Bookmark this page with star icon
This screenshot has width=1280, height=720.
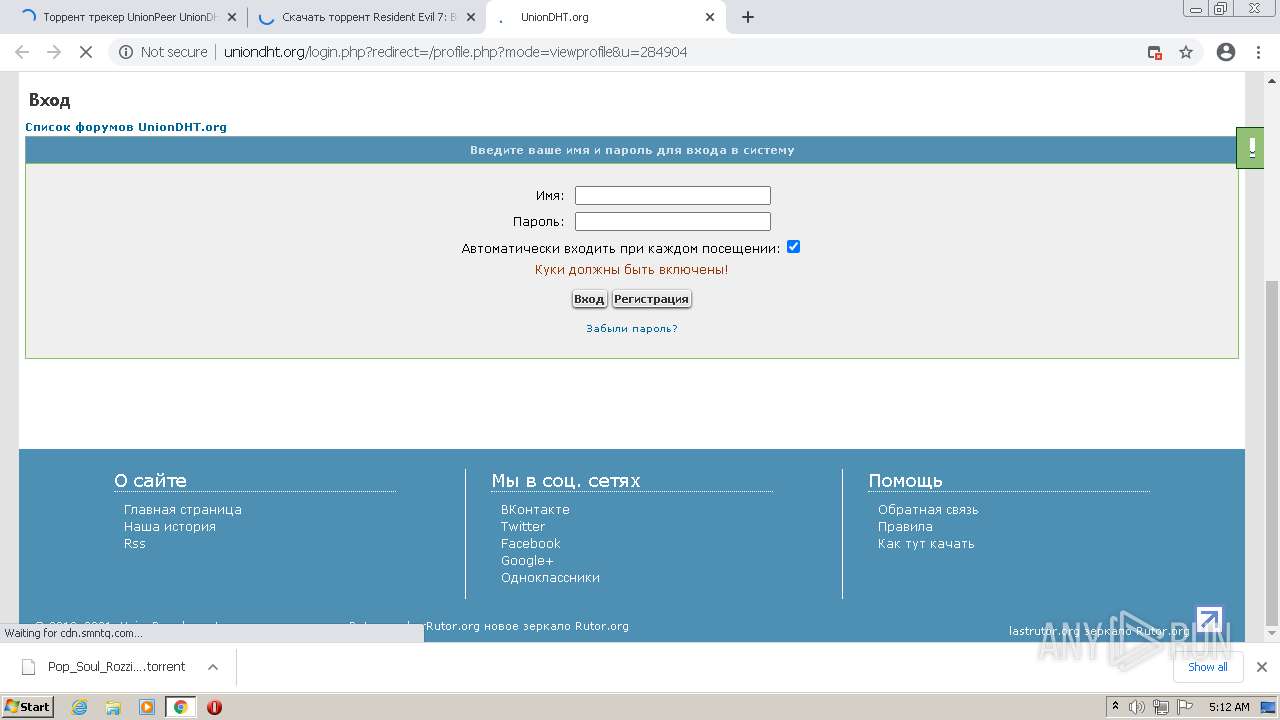tap(1186, 52)
